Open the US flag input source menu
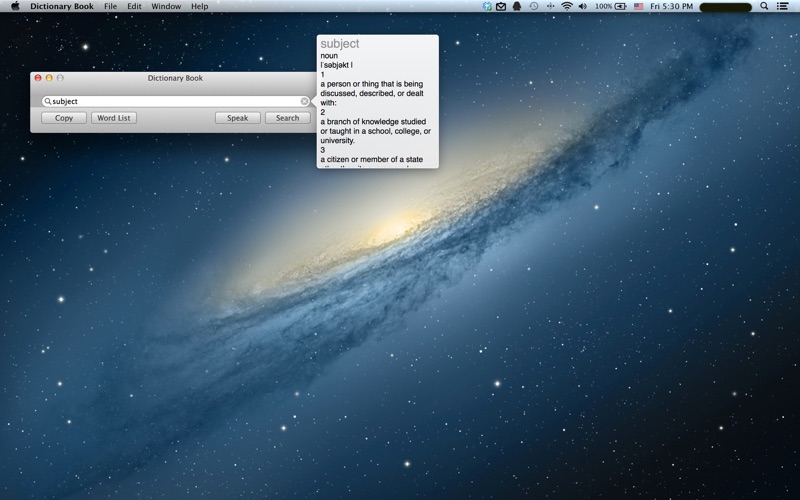Screen dimensions: 800x500 [x=638, y=6]
